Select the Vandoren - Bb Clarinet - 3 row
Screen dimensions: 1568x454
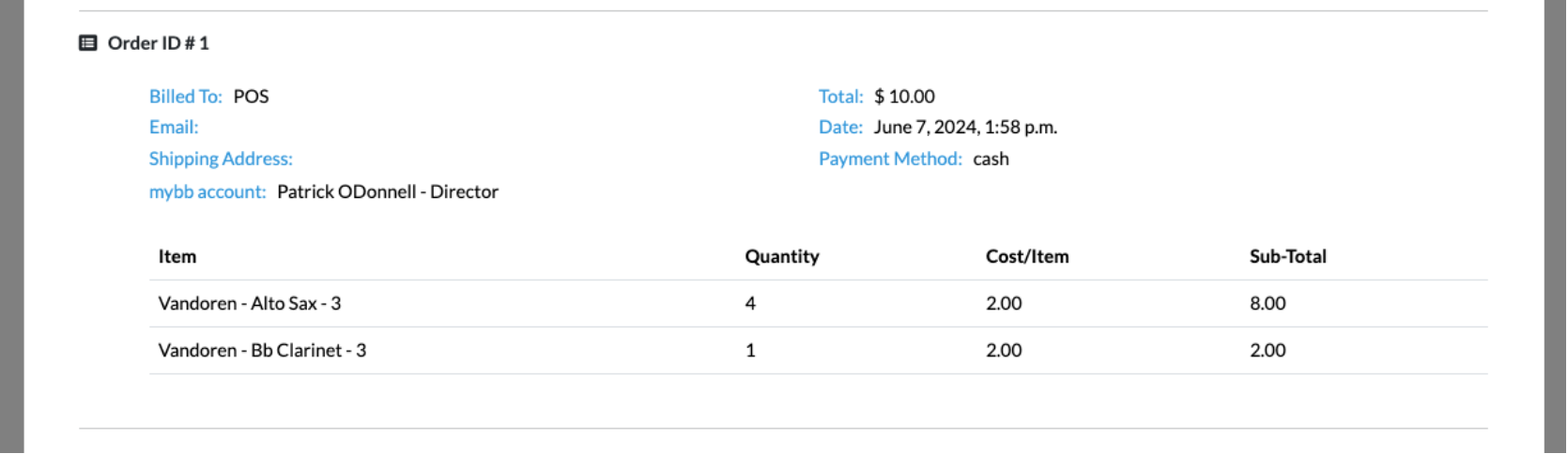pos(819,351)
